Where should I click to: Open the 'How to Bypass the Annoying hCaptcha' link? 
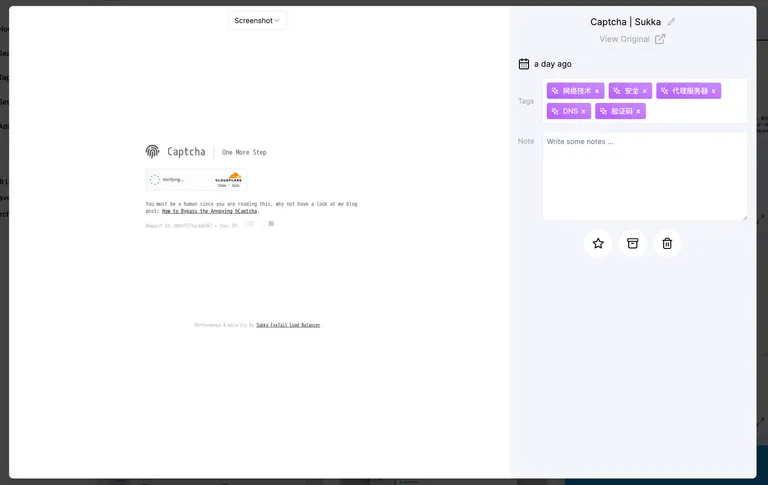coord(209,211)
